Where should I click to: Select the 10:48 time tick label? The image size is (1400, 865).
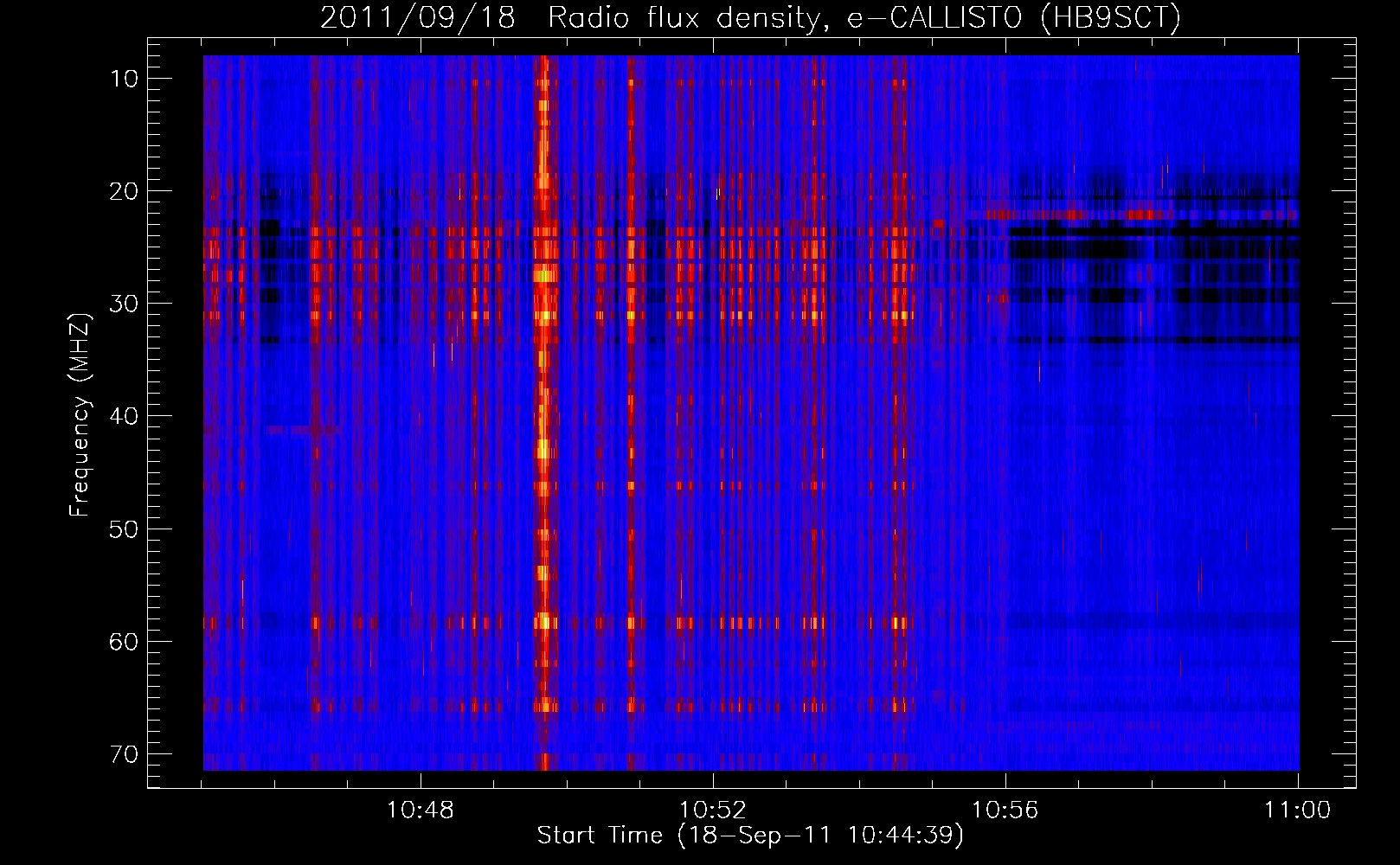(421, 811)
